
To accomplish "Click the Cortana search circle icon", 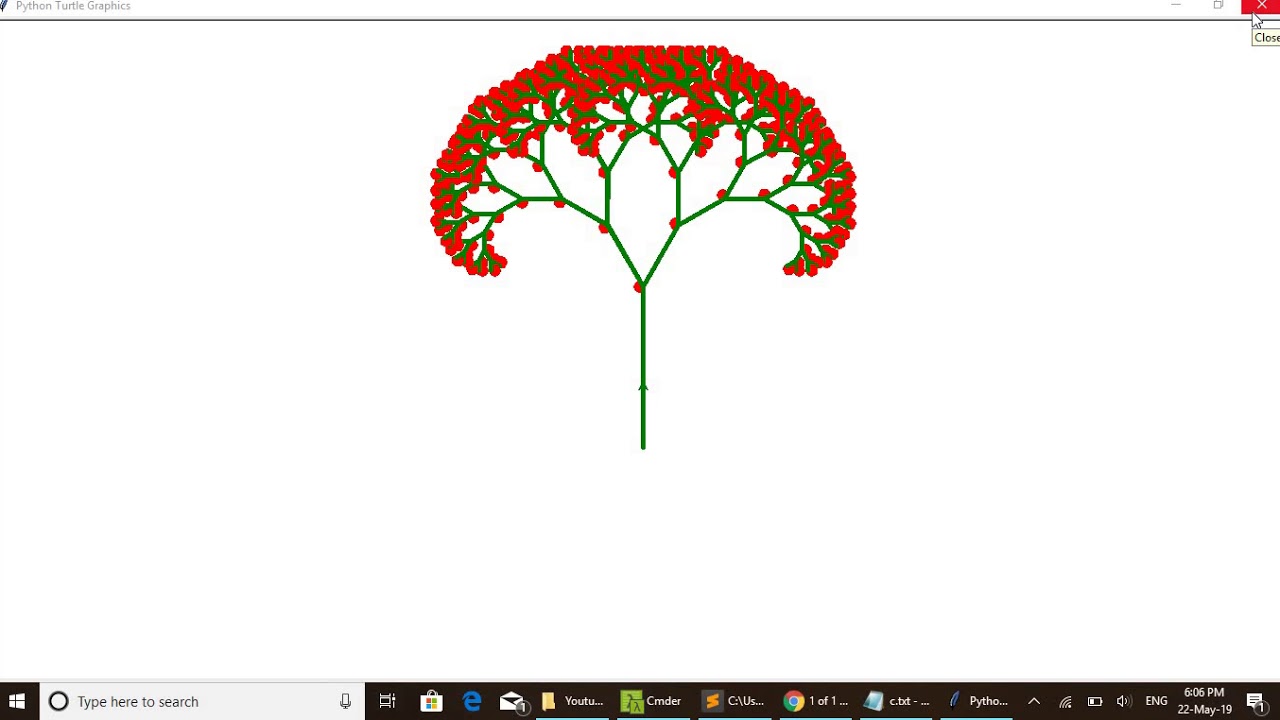I will click(x=58, y=701).
